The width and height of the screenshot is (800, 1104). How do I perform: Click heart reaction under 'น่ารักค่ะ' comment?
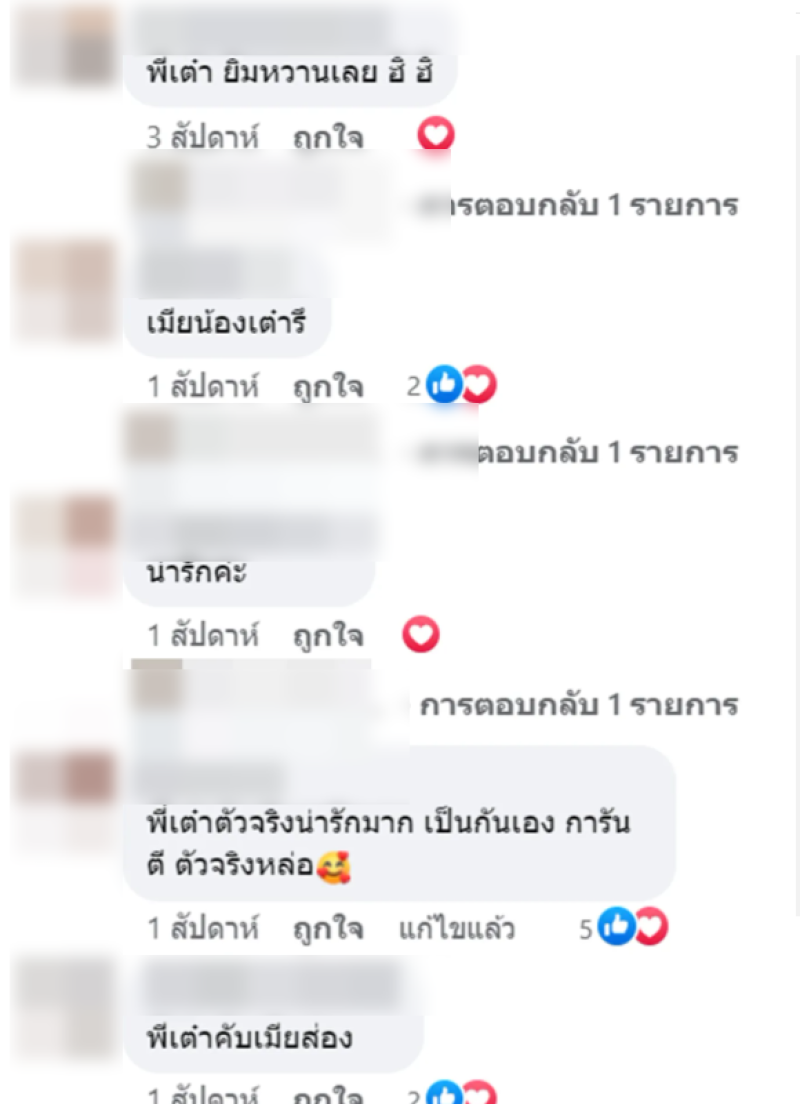420,634
